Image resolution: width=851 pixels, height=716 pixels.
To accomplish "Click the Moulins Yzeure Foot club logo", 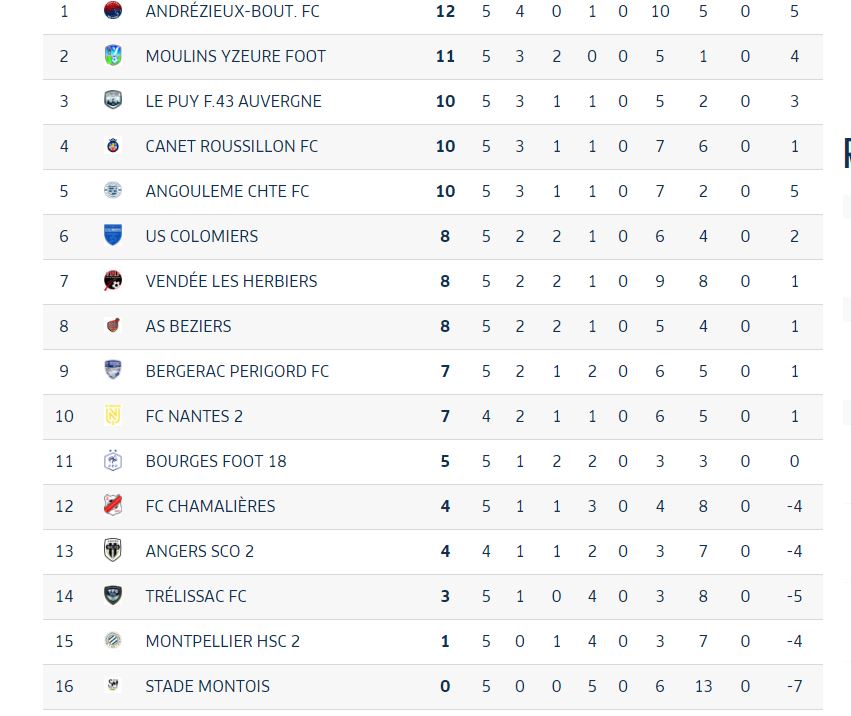I will tap(113, 55).
